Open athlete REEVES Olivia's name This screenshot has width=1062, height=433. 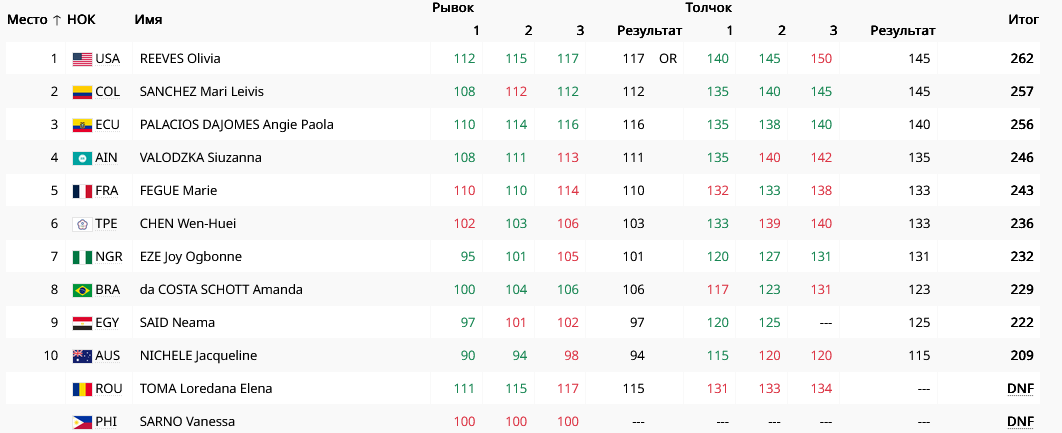click(180, 59)
